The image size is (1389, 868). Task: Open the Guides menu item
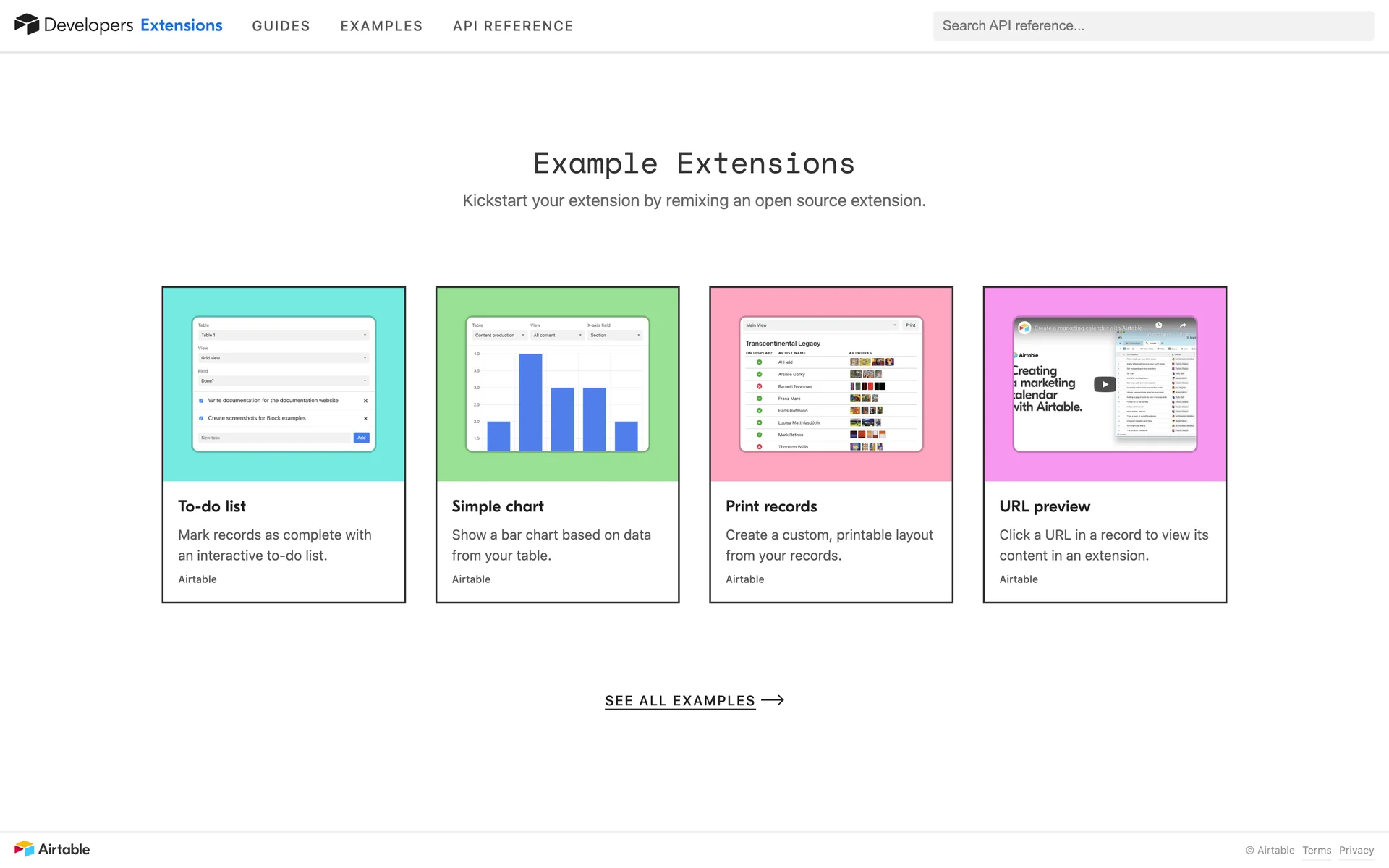click(281, 26)
